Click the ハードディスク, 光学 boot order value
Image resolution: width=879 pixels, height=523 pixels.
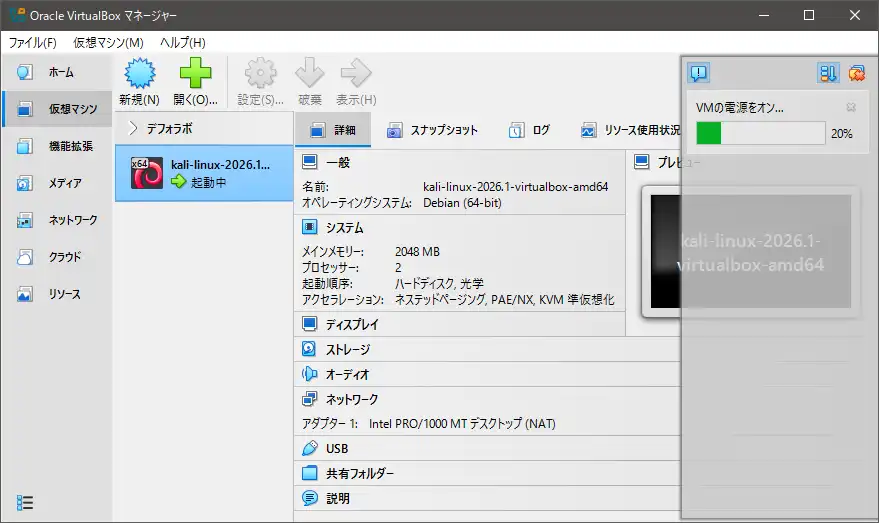(x=439, y=284)
